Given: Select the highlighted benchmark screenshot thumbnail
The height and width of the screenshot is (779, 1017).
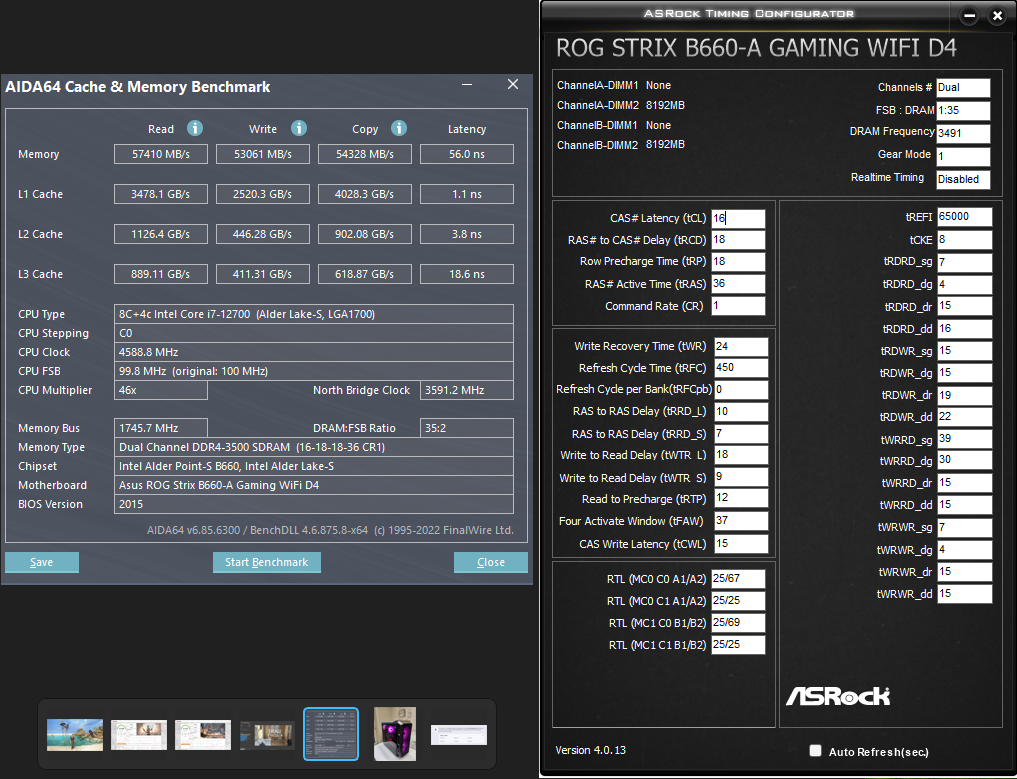Looking at the screenshot, I should (331, 734).
